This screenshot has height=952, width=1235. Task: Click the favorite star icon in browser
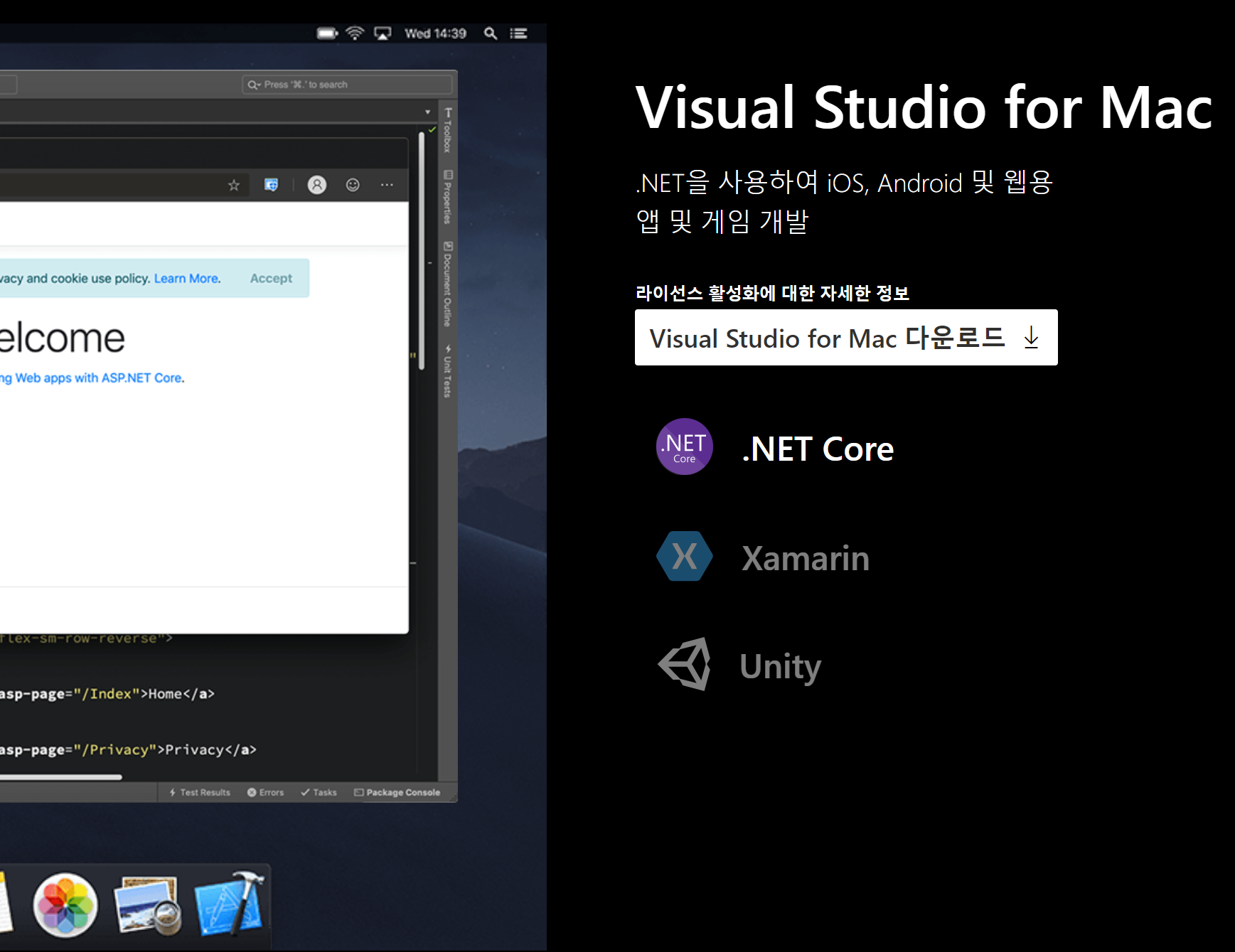pos(234,186)
